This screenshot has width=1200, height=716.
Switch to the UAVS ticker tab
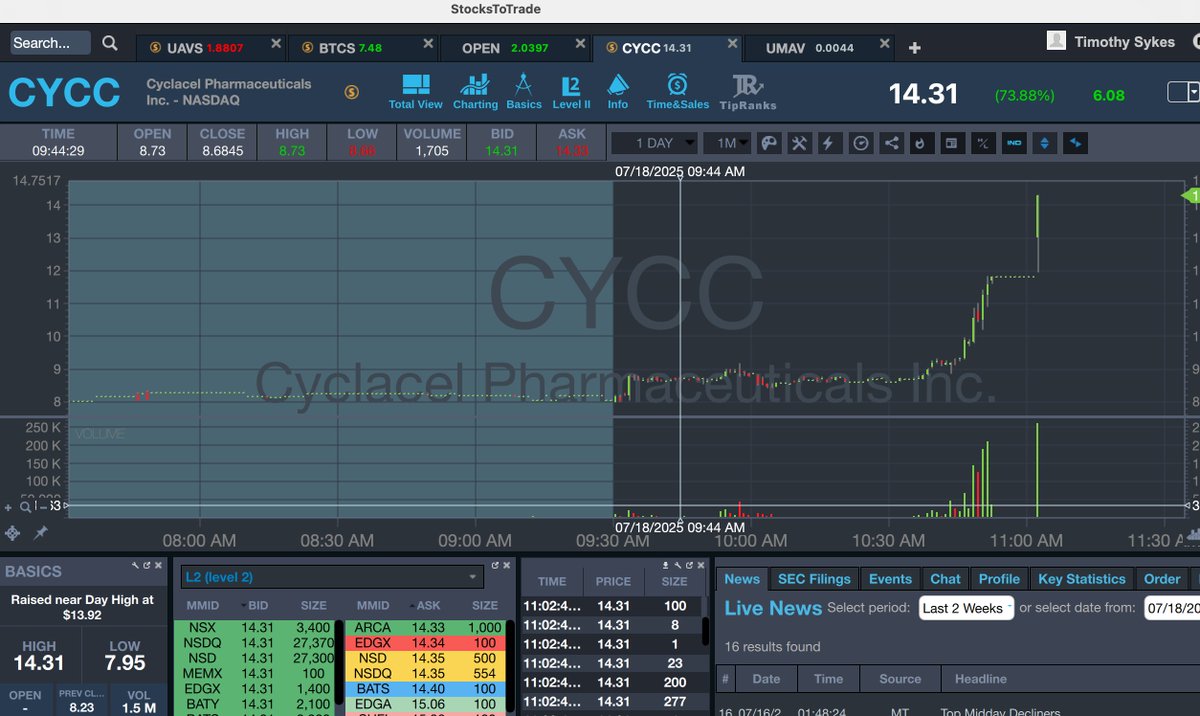click(211, 48)
